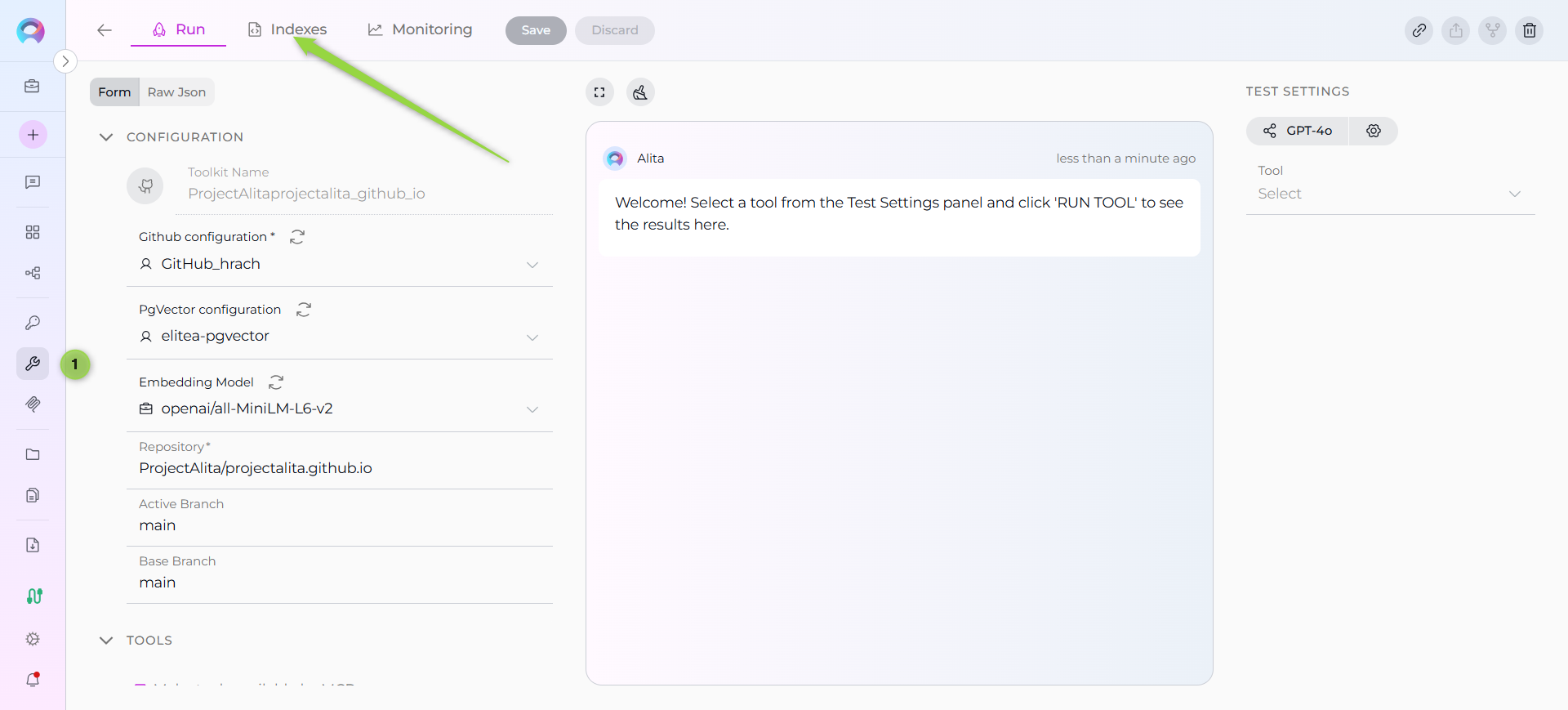Refresh the Github configuration list
The width and height of the screenshot is (1568, 710).
click(x=297, y=237)
